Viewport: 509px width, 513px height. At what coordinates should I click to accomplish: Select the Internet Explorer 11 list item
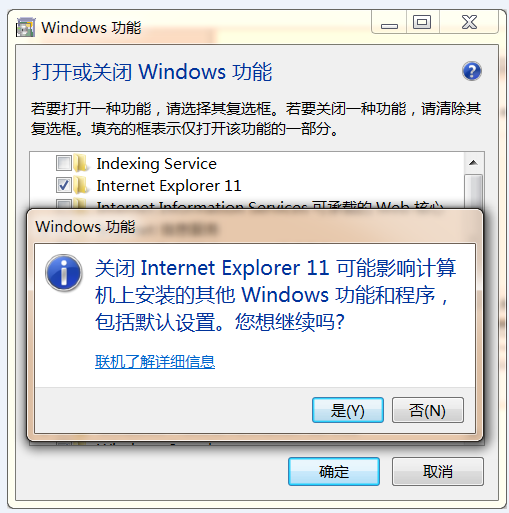(x=169, y=186)
